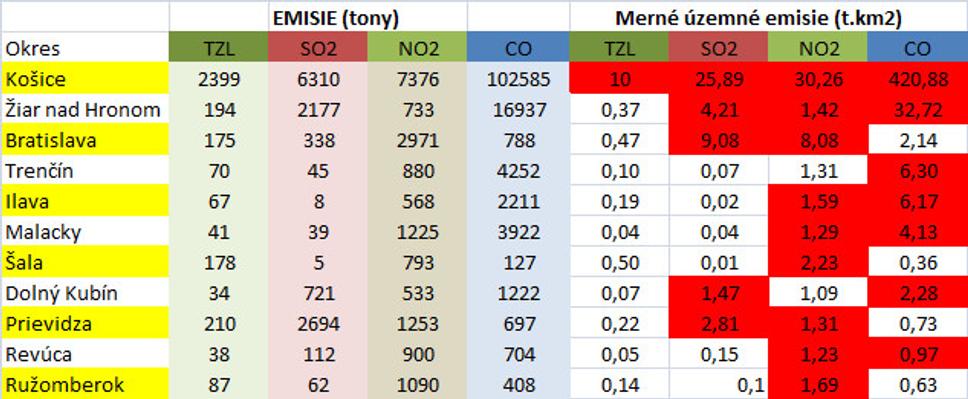Select the green TZL header under EMISIE
The height and width of the screenshot is (399, 968).
tap(219, 48)
